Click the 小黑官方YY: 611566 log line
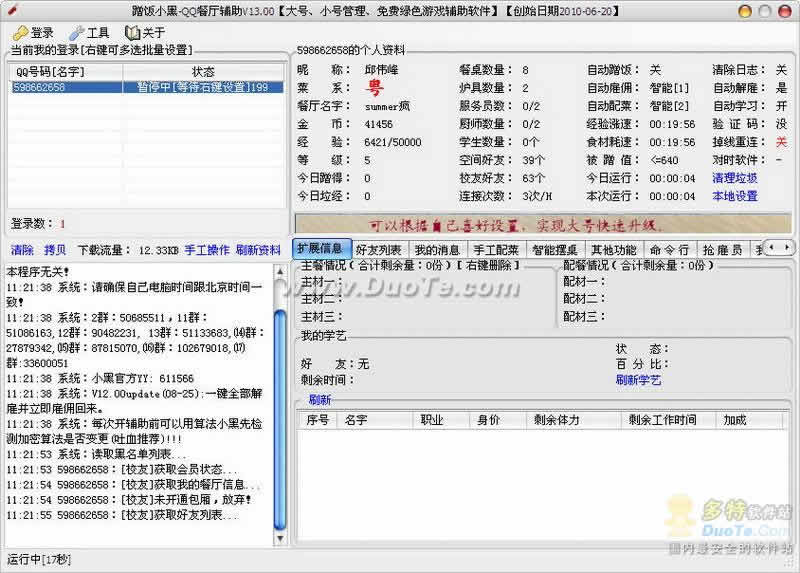 [100, 379]
